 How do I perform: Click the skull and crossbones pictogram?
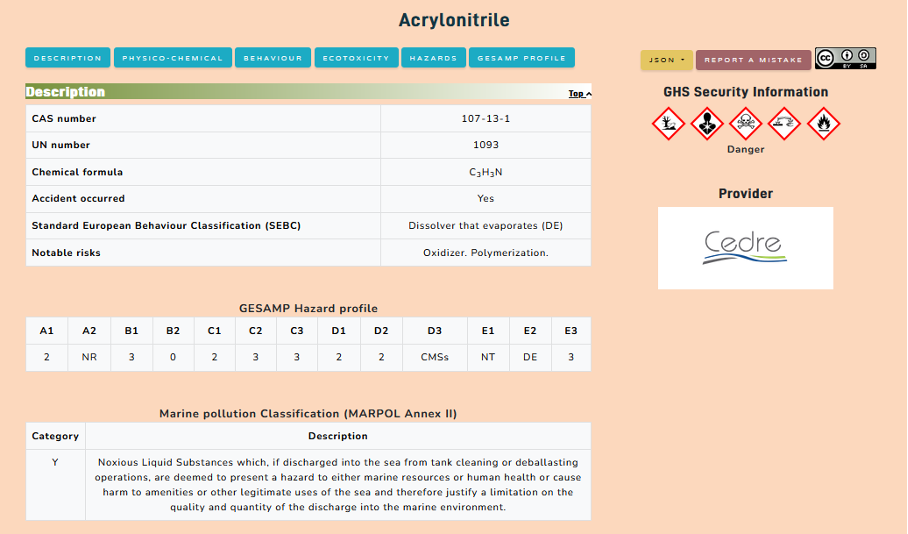(x=745, y=123)
